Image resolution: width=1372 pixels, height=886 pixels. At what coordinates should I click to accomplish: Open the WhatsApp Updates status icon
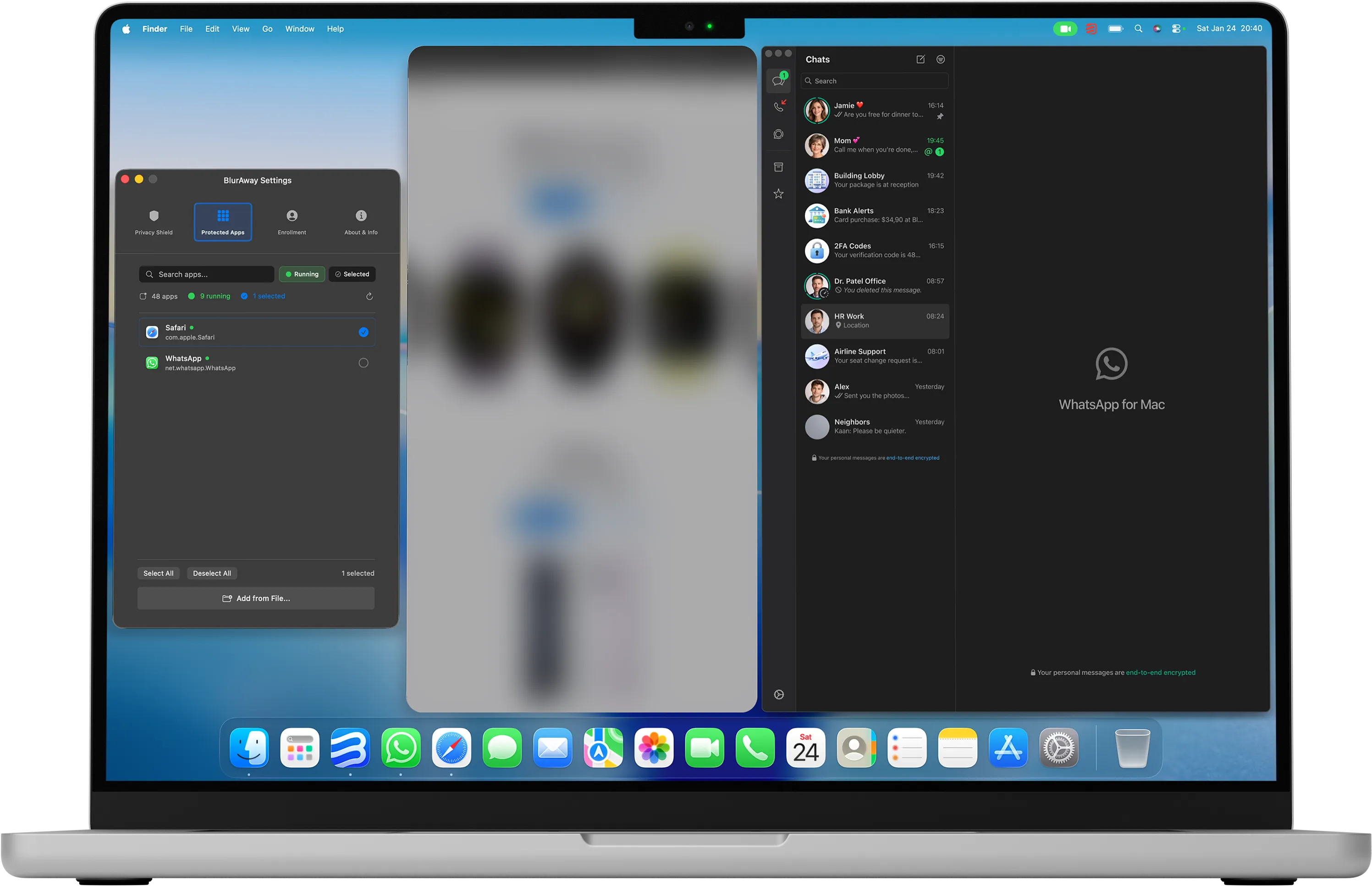pyautogui.click(x=778, y=134)
